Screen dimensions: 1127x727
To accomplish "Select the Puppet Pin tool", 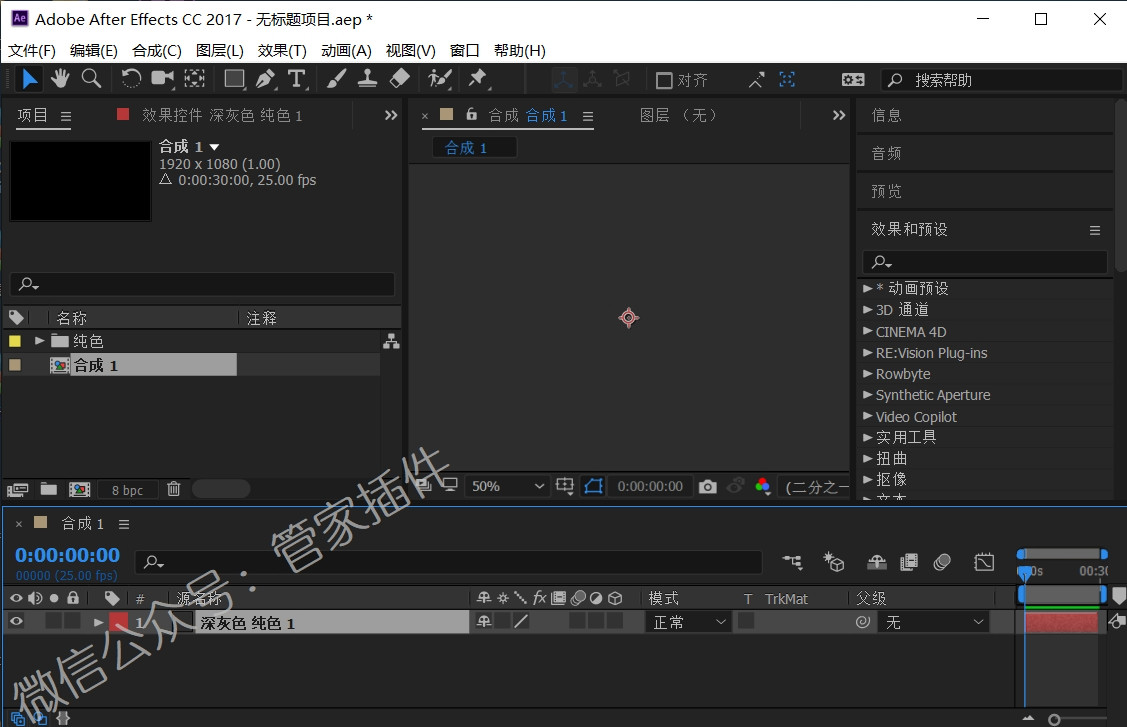I will point(477,78).
